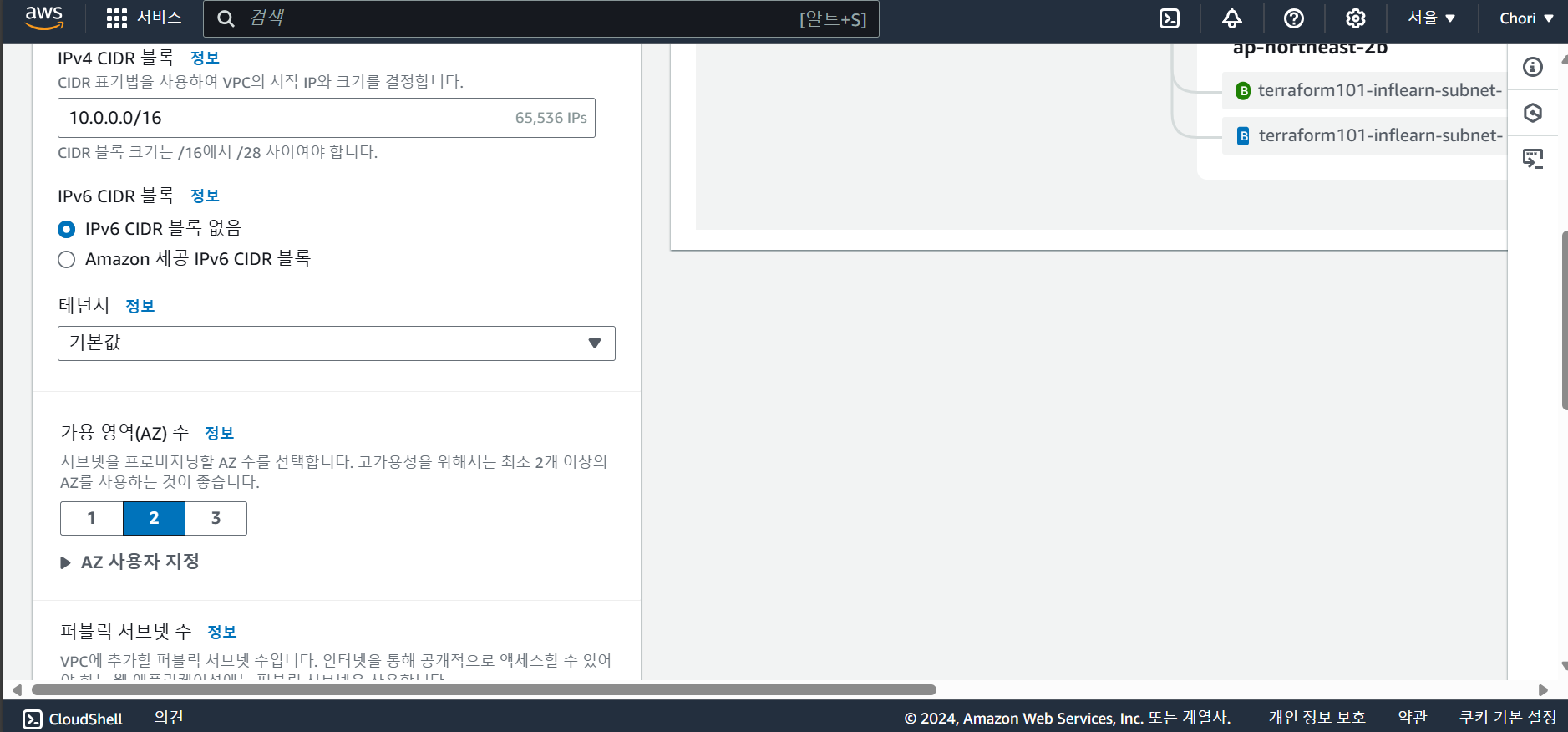Open the 서울 region dropdown
Image resolution: width=1568 pixels, height=732 pixels.
tap(1431, 18)
